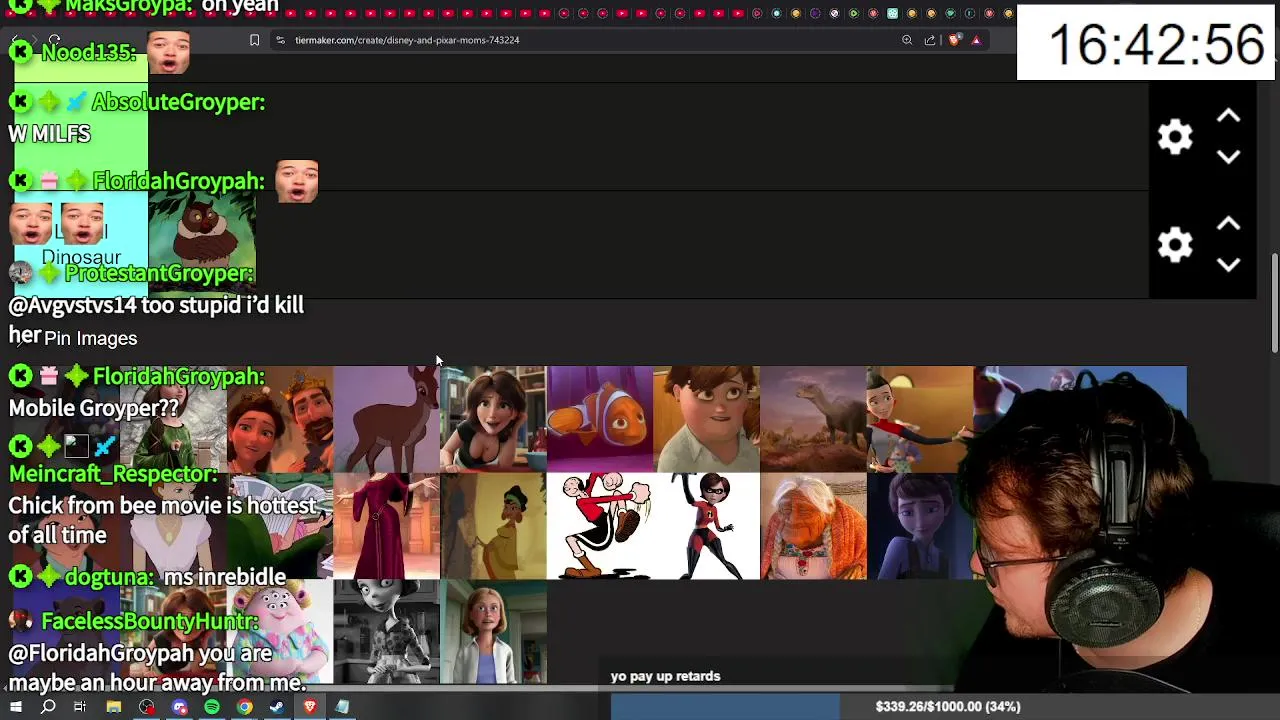Open OBS Studio from the taskbar
Screen dimensions: 1280x720
click(x=147, y=707)
